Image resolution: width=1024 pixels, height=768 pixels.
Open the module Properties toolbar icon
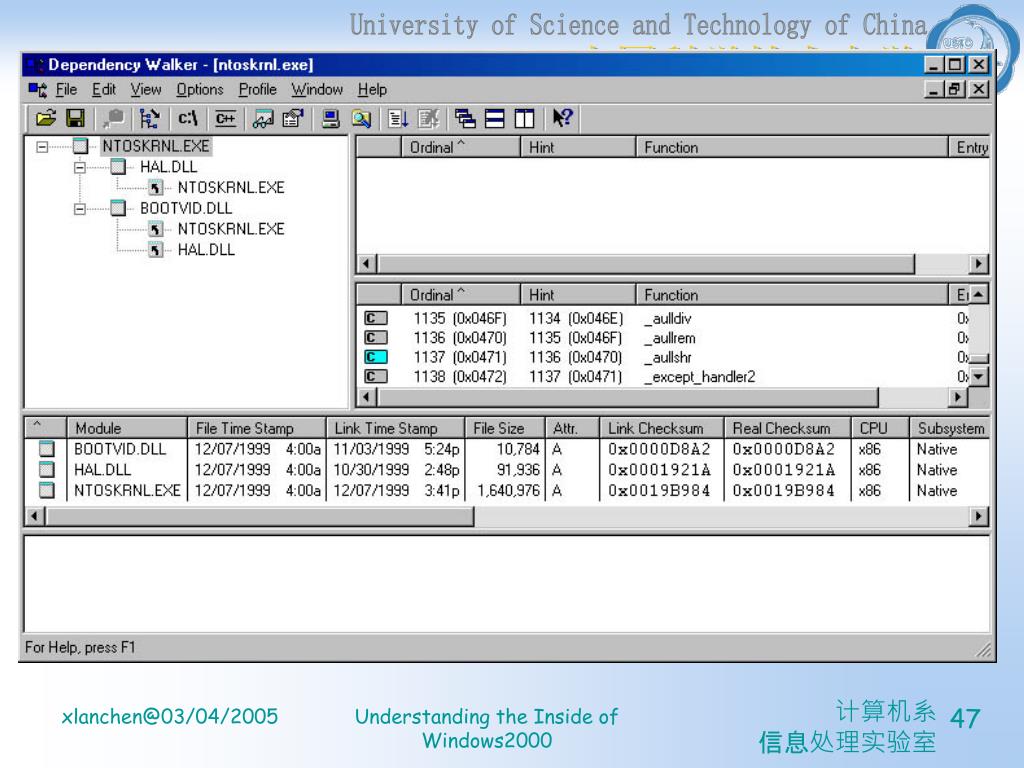point(293,118)
